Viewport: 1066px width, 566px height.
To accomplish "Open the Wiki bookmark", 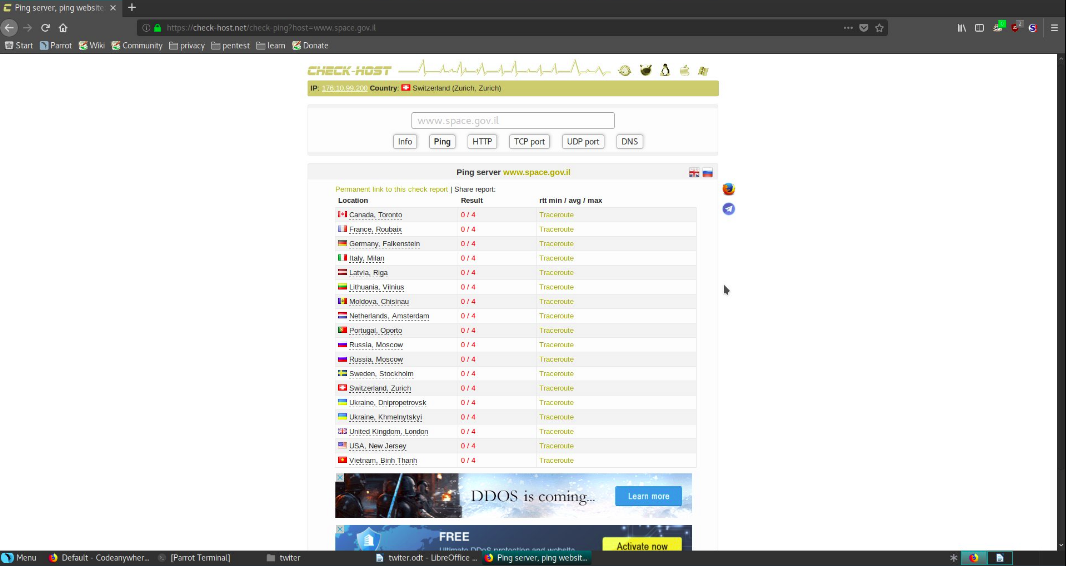I will 92,46.
